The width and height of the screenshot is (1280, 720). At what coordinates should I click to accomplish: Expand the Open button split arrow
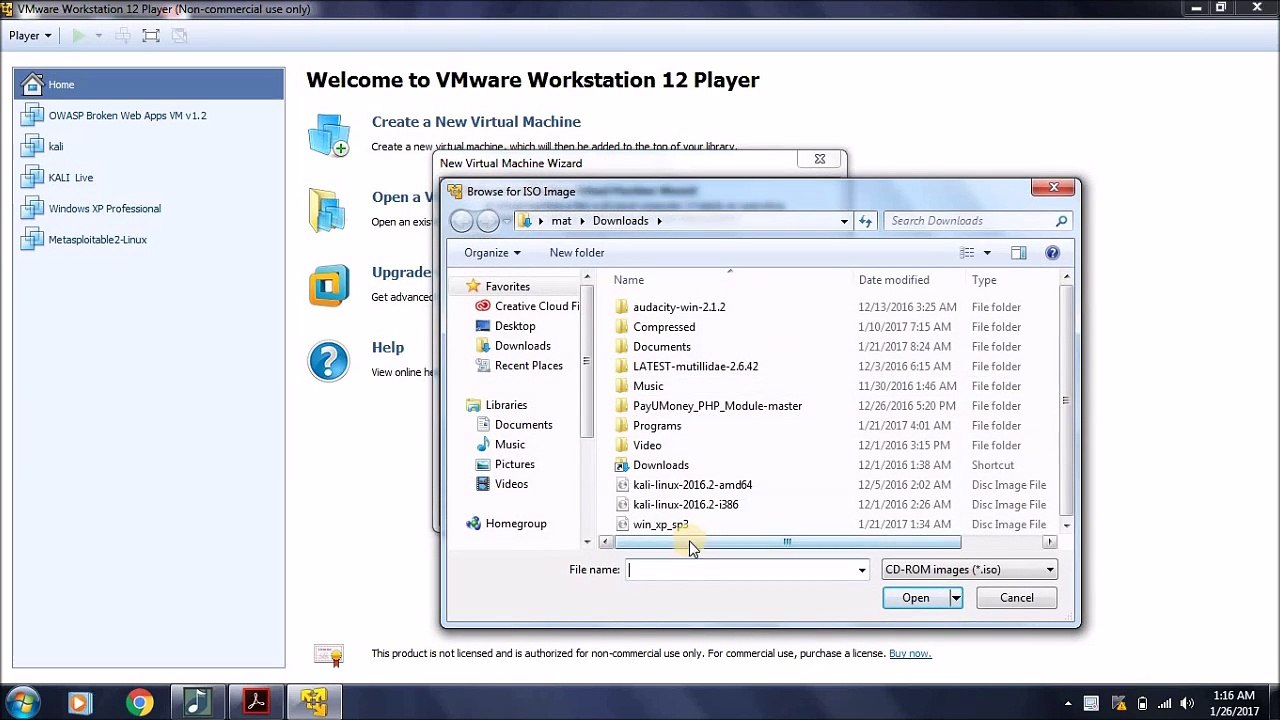pos(956,598)
